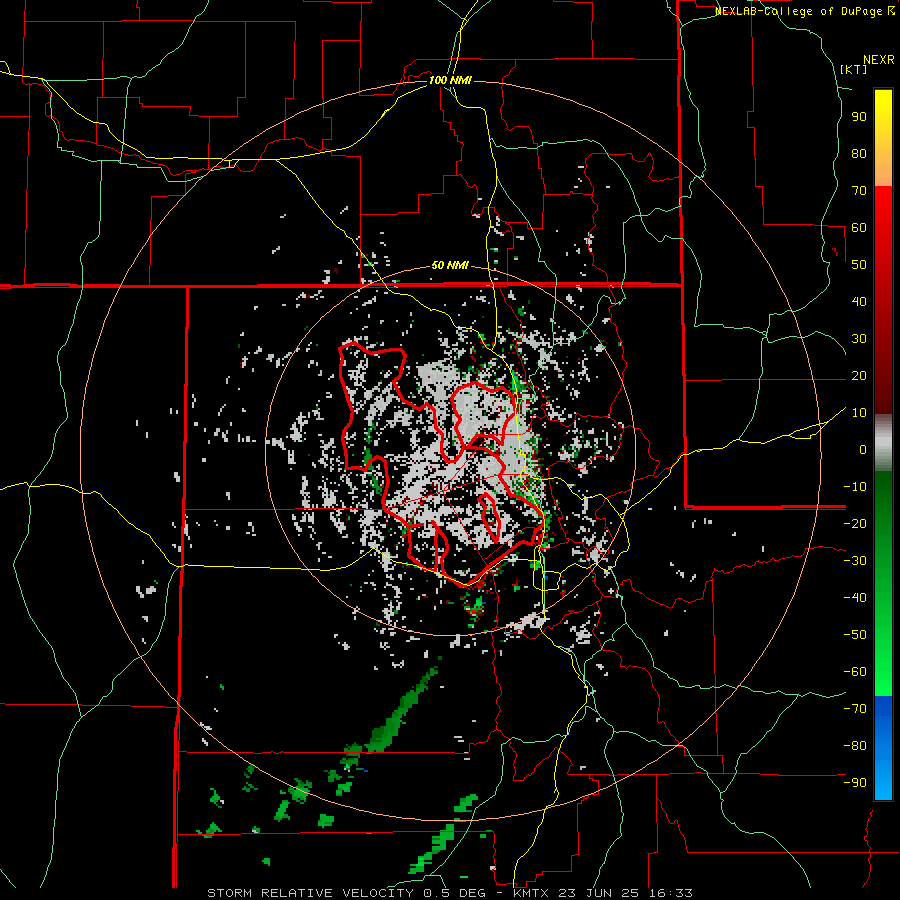Image resolution: width=900 pixels, height=900 pixels.
Task: Click the -80 value on the velocity scale
Action: (x=855, y=746)
